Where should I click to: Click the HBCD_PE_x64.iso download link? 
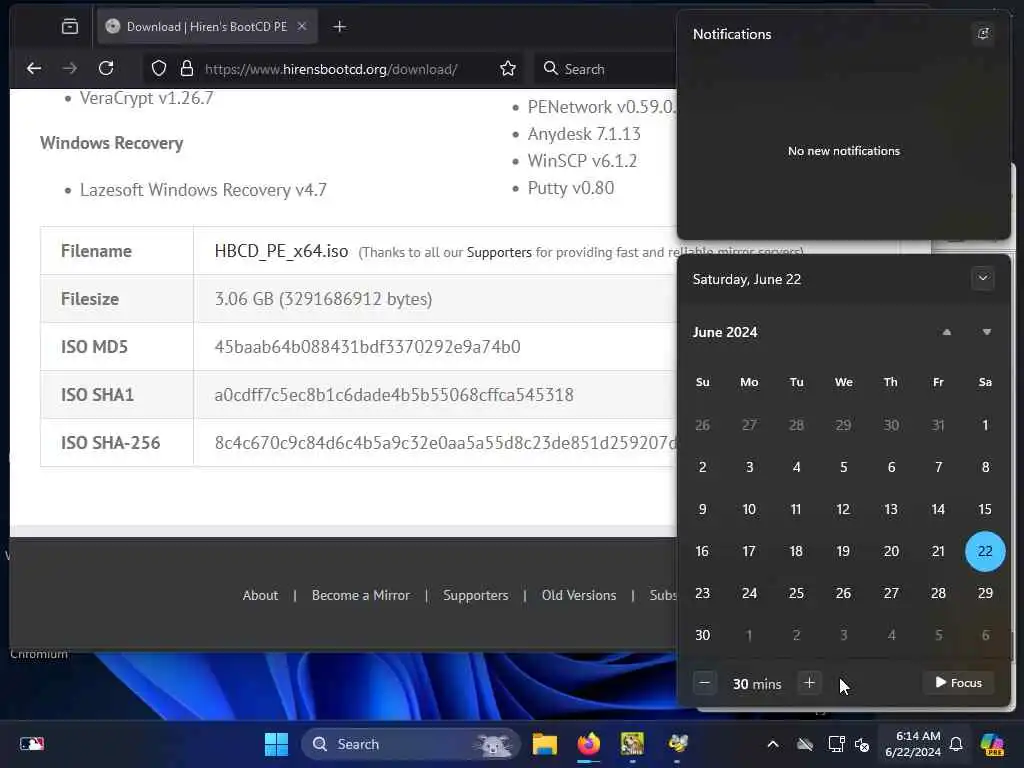click(281, 251)
